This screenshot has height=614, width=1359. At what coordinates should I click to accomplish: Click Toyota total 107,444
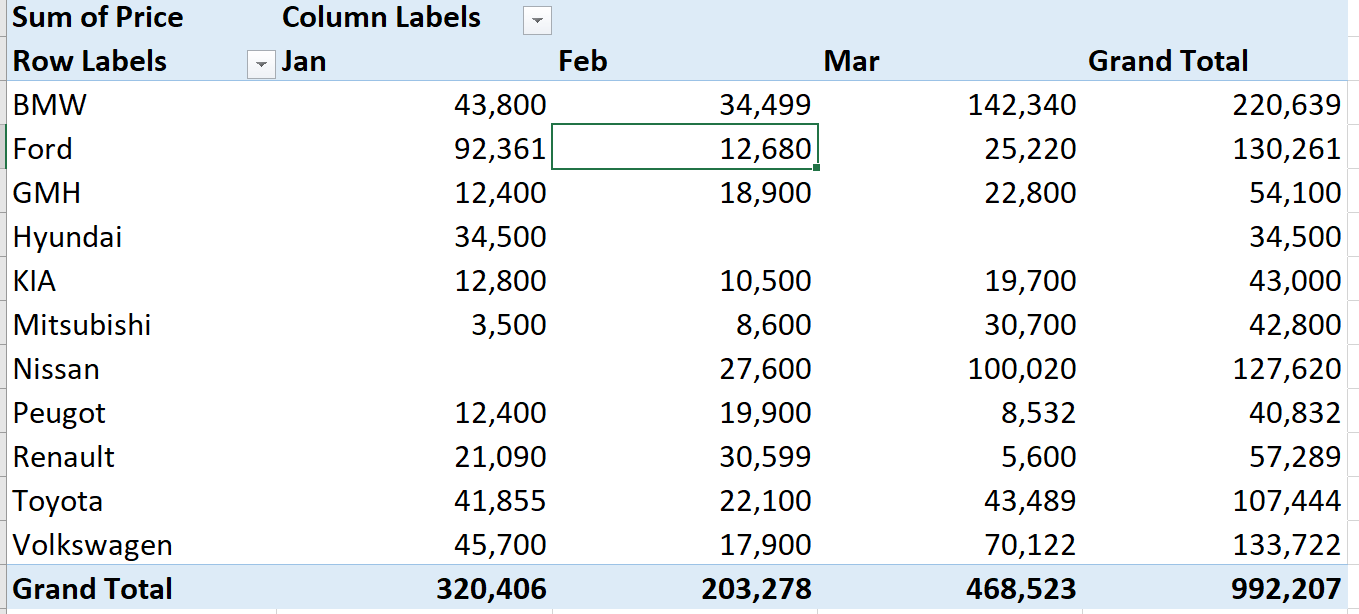pyautogui.click(x=1286, y=501)
